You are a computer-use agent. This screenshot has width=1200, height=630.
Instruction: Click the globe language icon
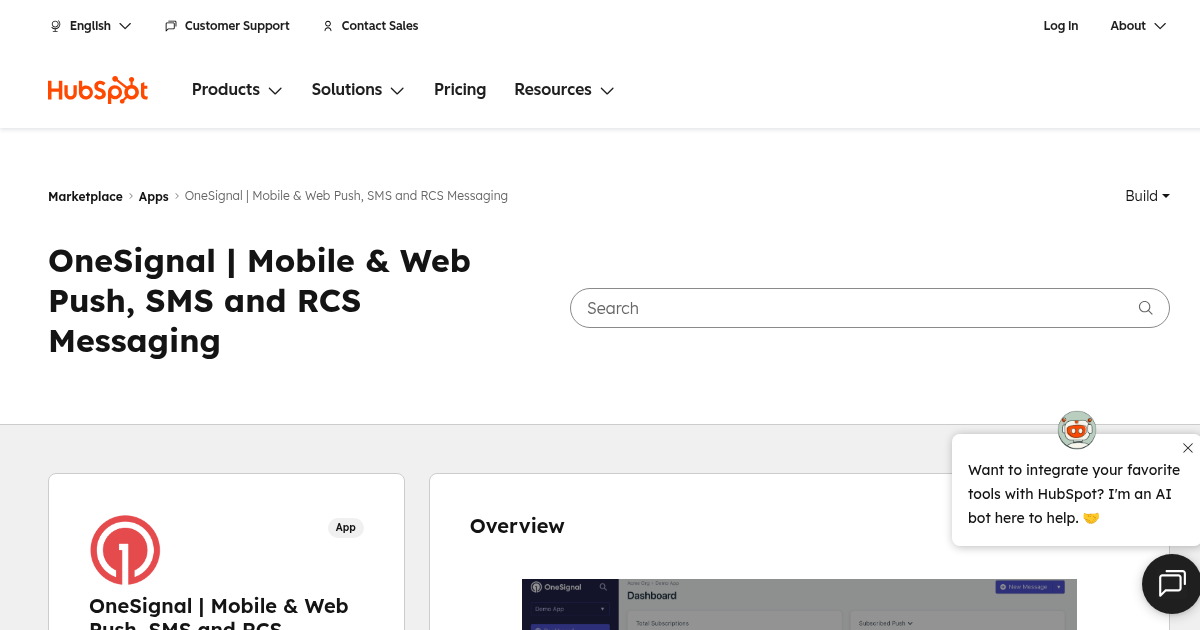56,26
